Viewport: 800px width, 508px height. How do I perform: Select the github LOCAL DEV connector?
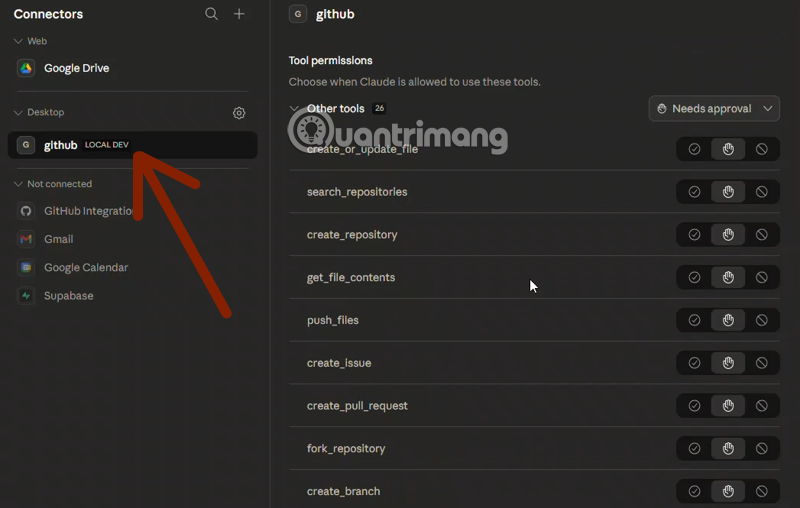click(x=132, y=145)
